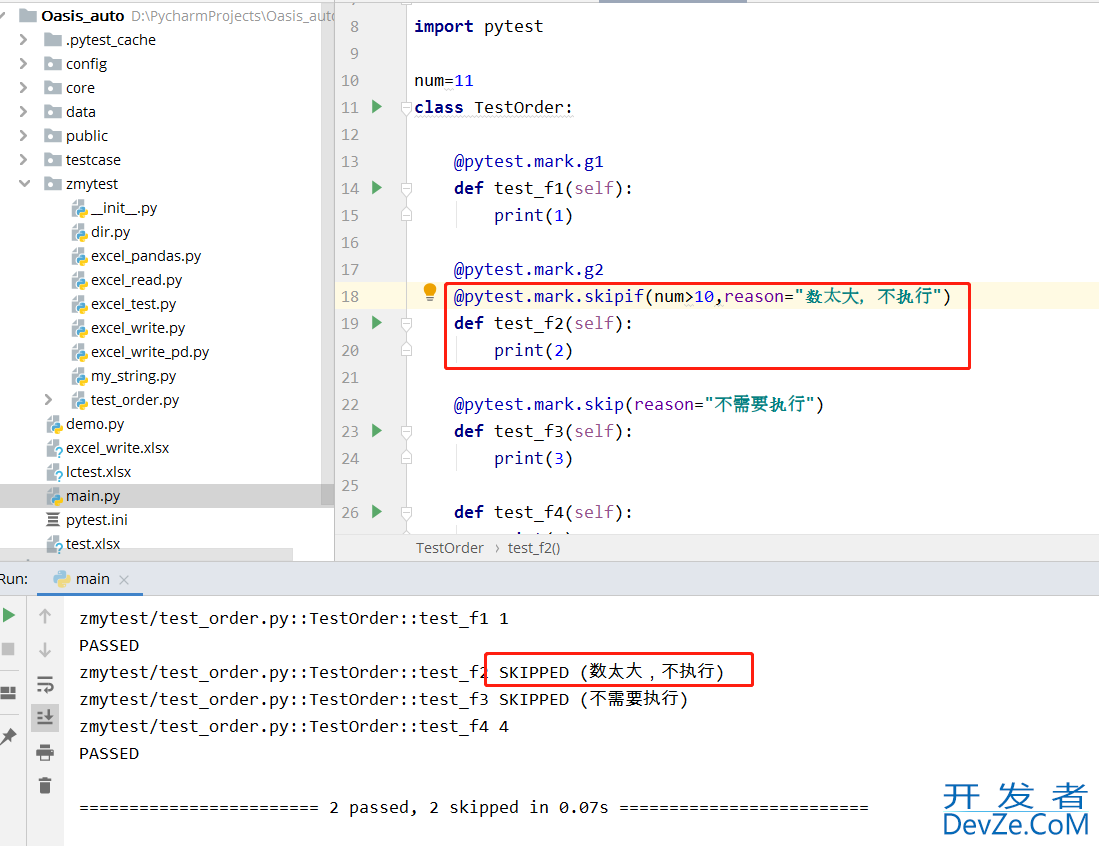Click @pytest.mark.g1 decorator
This screenshot has width=1099, height=846.
(x=528, y=161)
